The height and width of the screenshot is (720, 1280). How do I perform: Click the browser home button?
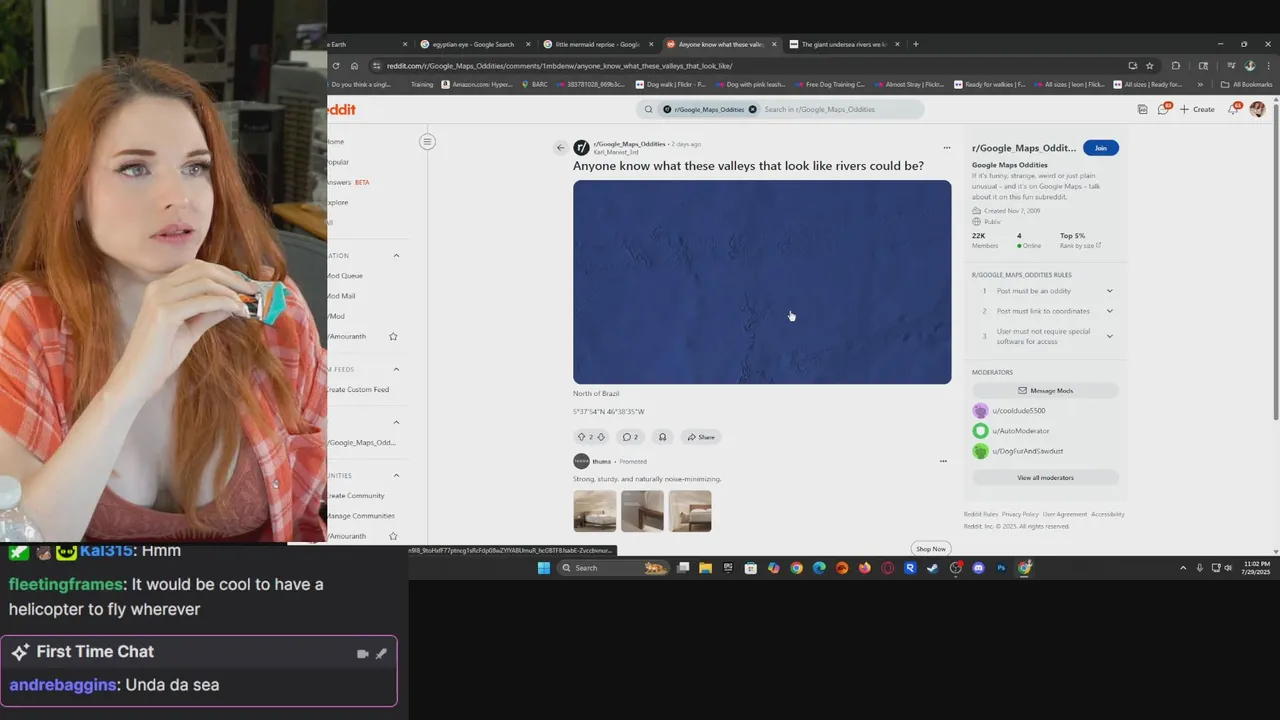[x=354, y=66]
